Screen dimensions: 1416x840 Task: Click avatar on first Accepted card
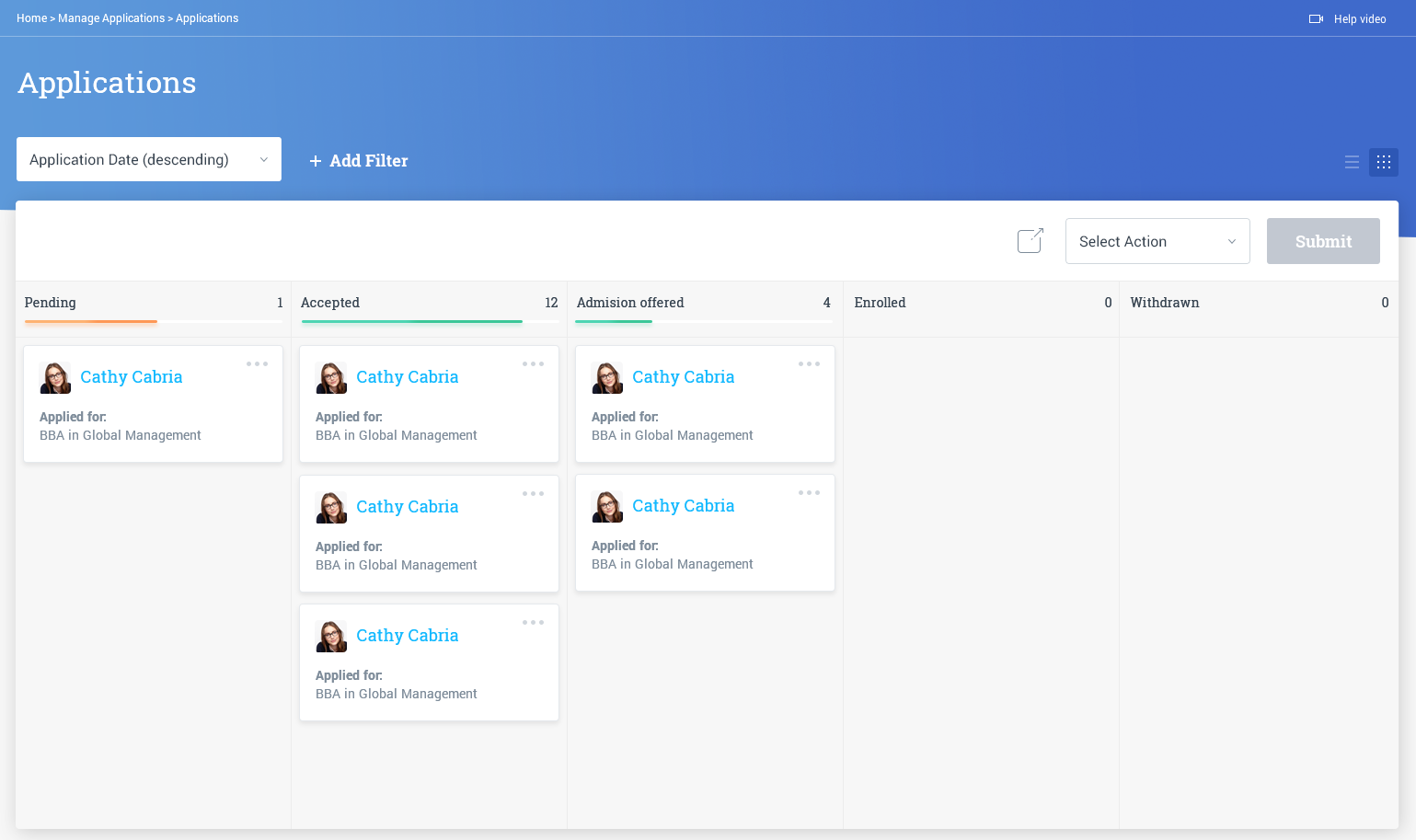[331, 377]
